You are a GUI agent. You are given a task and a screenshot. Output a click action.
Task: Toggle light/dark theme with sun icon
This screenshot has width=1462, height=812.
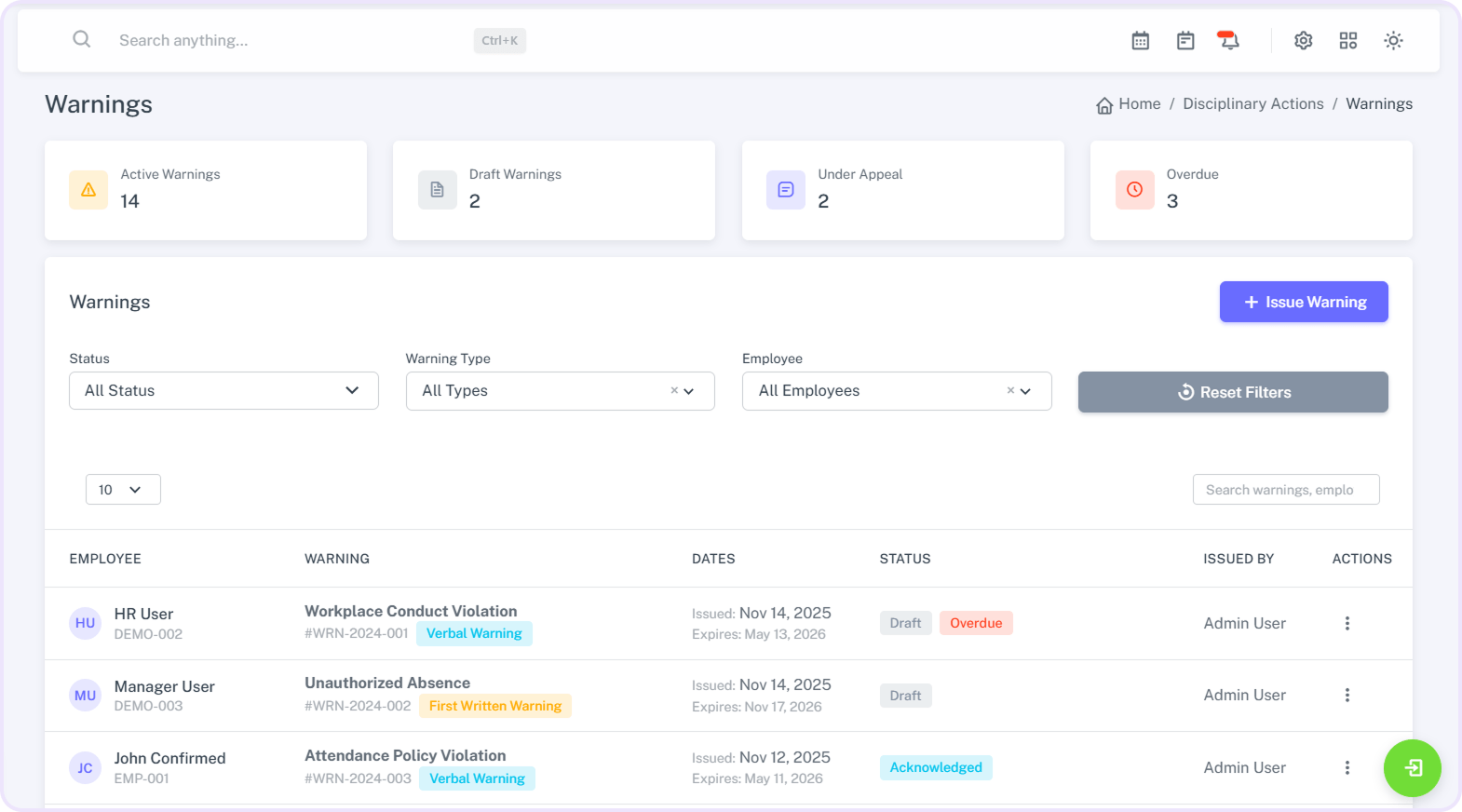click(x=1392, y=41)
